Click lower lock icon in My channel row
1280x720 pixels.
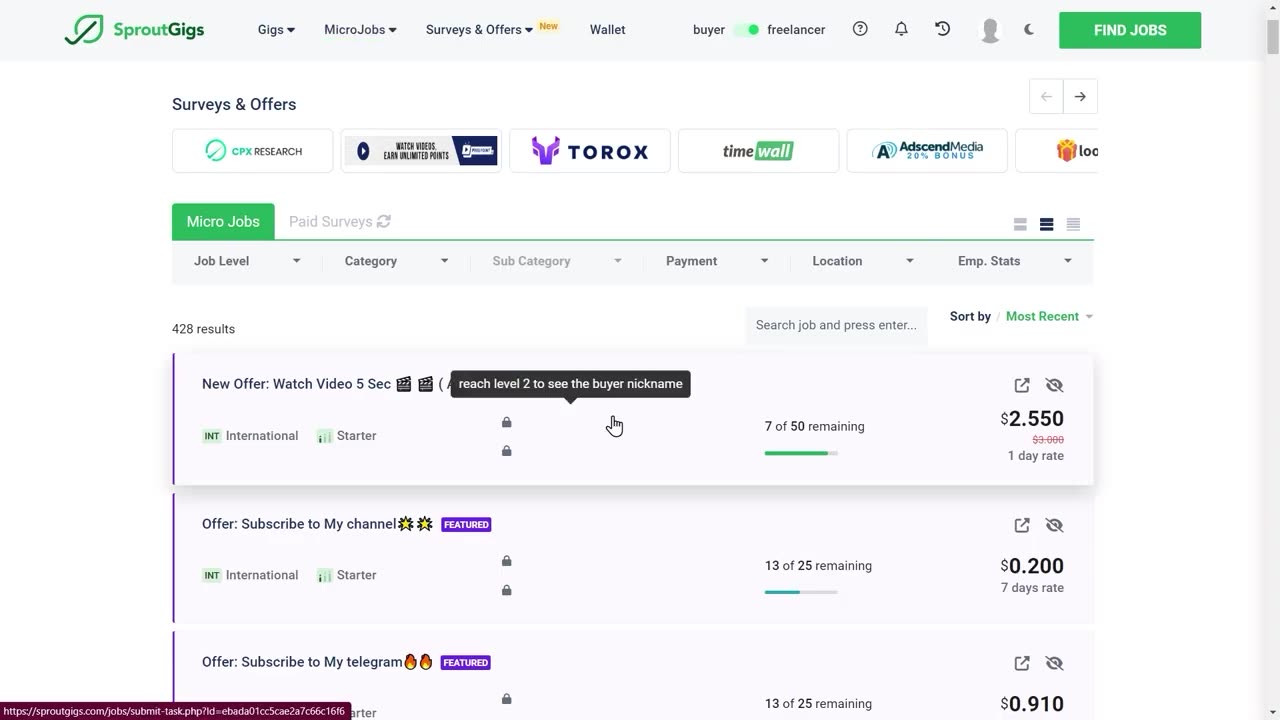point(506,590)
